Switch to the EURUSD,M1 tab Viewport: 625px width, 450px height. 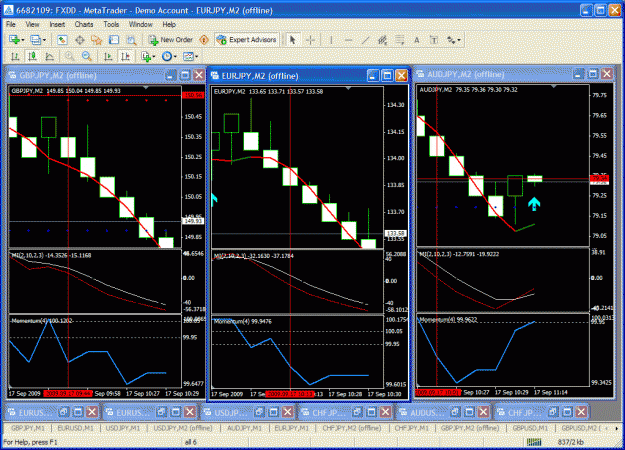click(75, 428)
